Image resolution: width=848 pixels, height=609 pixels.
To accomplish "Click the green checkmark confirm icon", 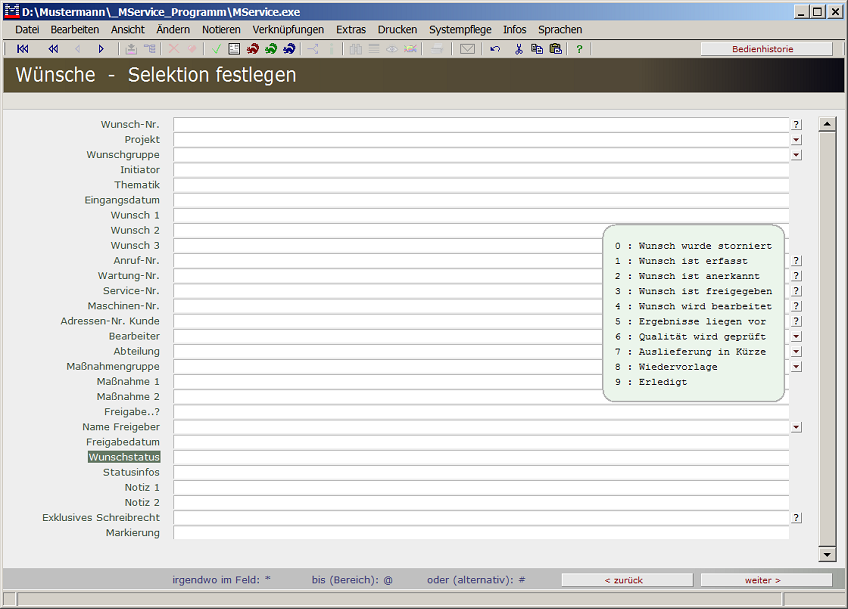I will (216, 49).
